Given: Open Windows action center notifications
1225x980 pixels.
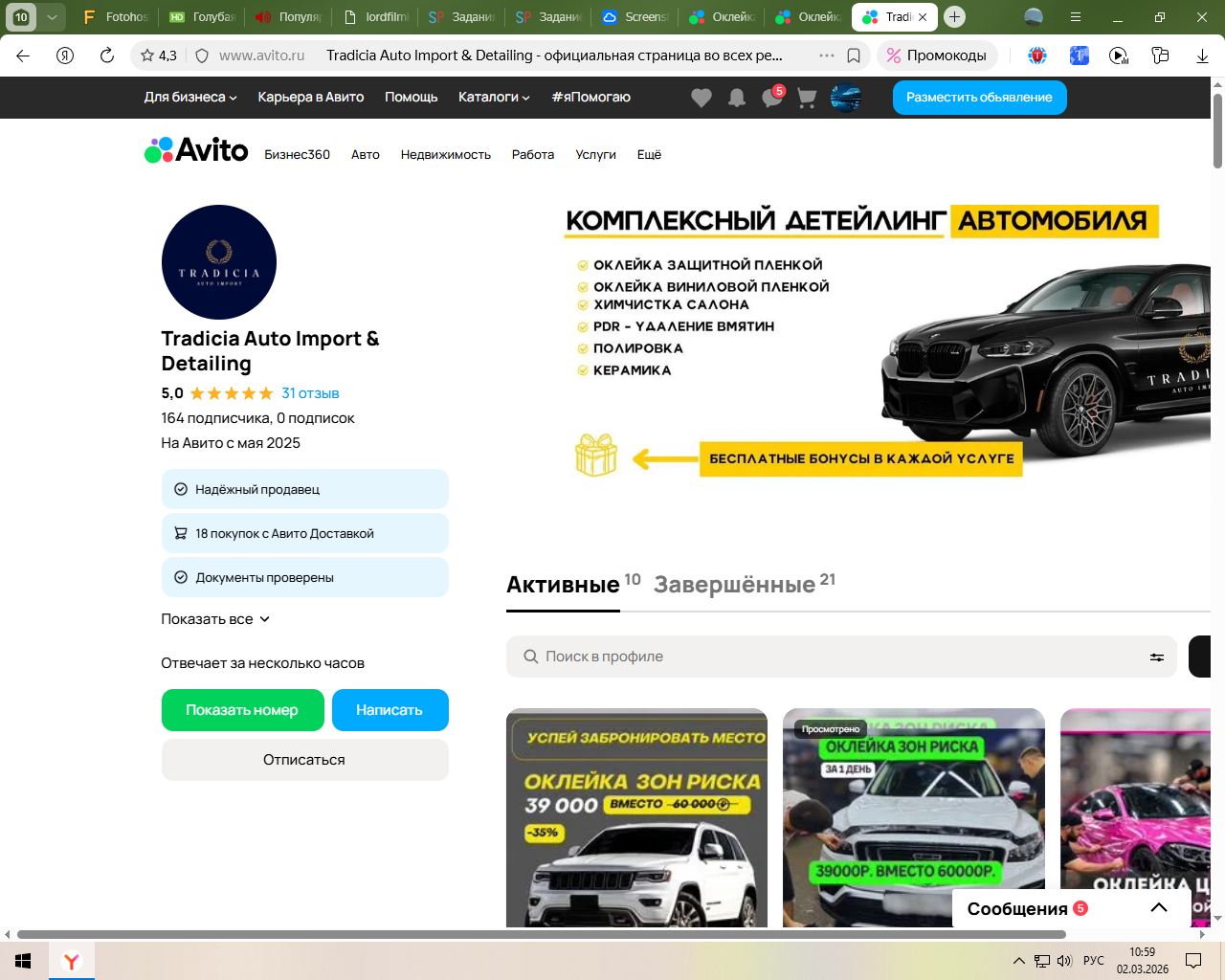Looking at the screenshot, I should click(1193, 961).
